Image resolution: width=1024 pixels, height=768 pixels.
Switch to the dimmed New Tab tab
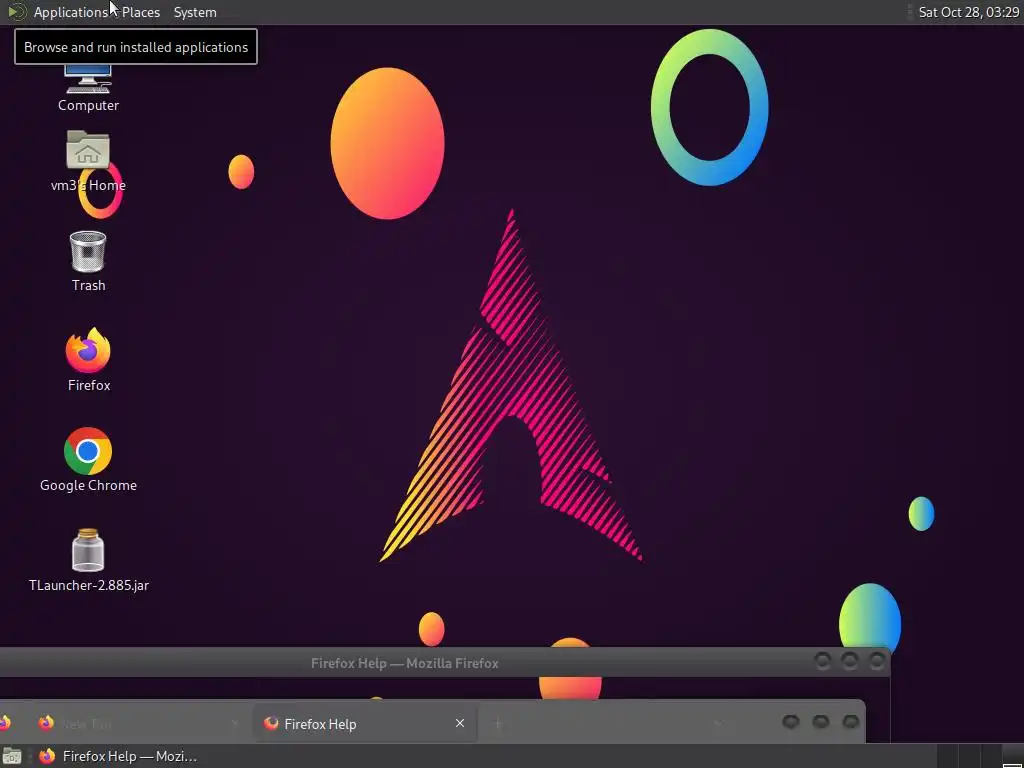click(137, 724)
